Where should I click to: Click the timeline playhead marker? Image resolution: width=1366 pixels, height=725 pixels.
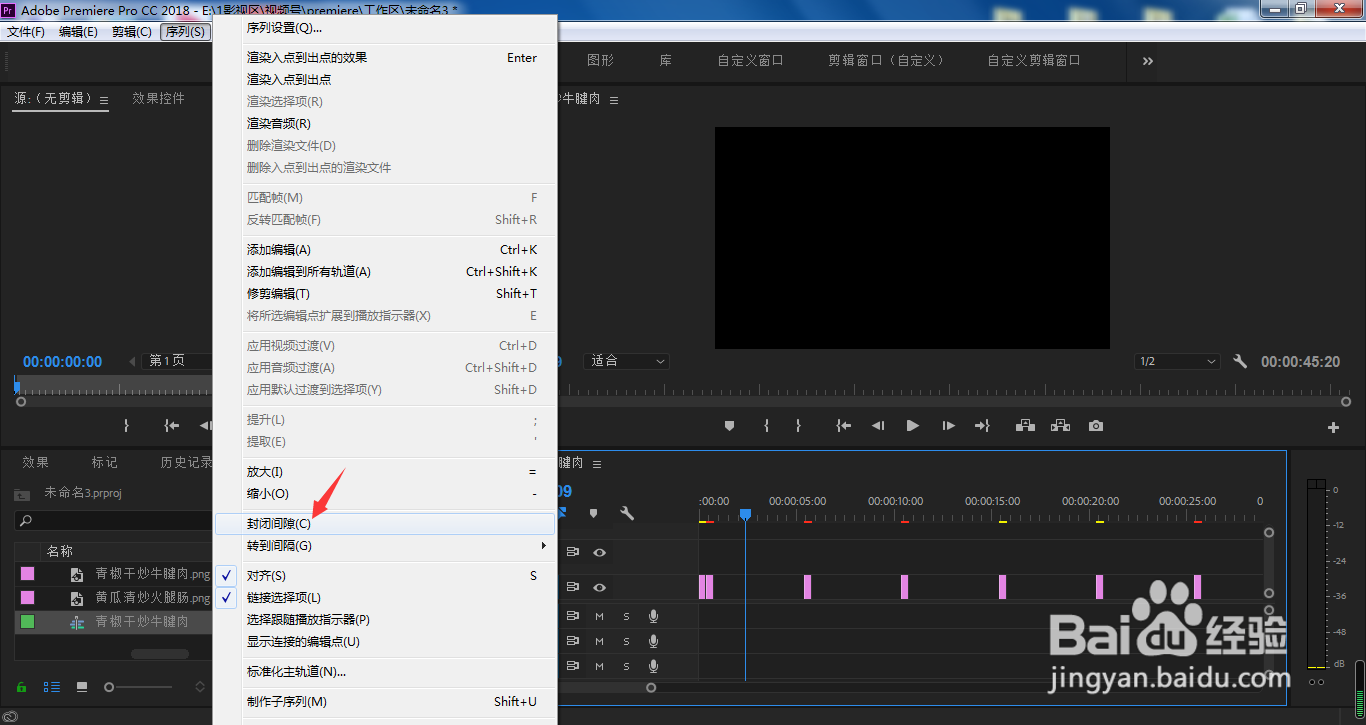745,514
